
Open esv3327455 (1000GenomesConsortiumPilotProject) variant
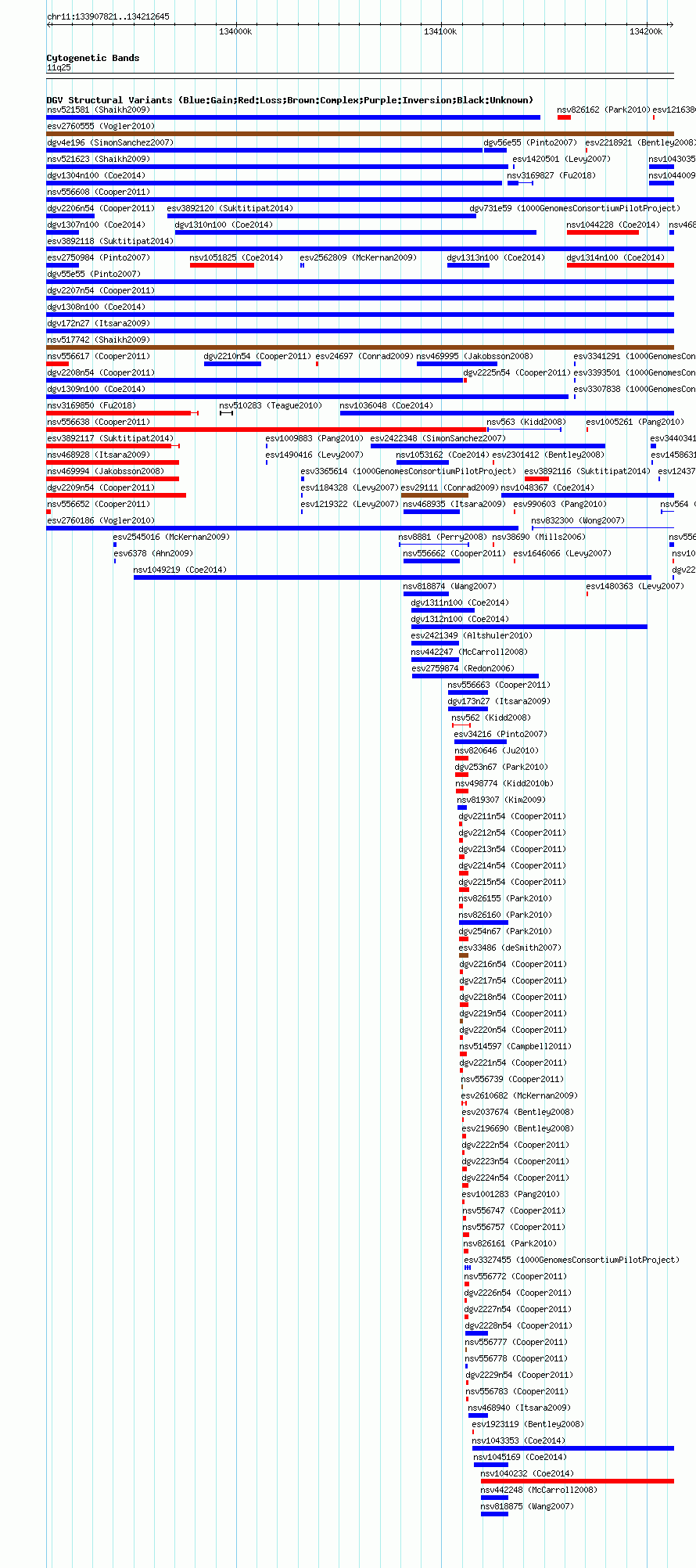tap(572, 1260)
